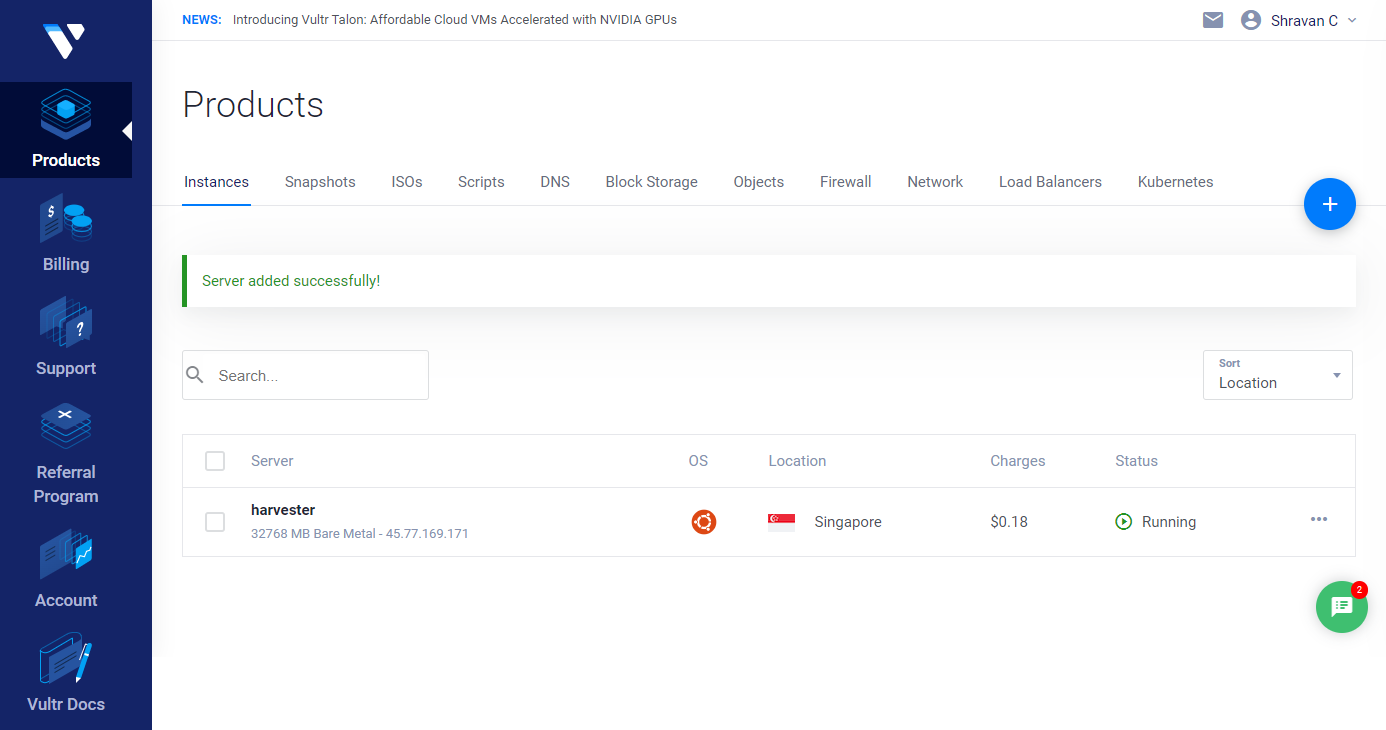Click the NEWS: label
Image resolution: width=1386 pixels, height=730 pixels.
[x=202, y=20]
